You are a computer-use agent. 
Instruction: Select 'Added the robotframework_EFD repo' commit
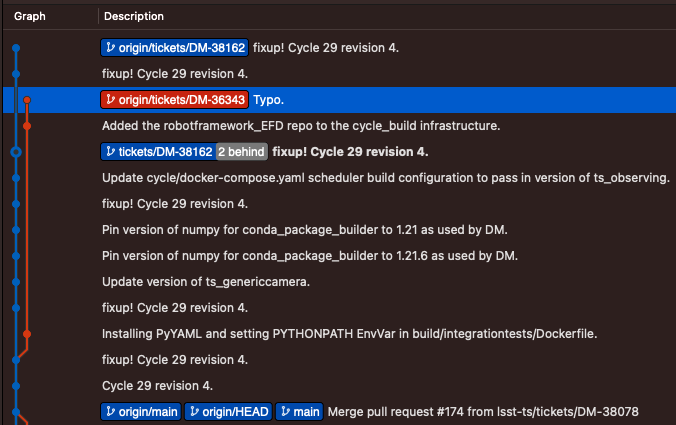tap(301, 126)
